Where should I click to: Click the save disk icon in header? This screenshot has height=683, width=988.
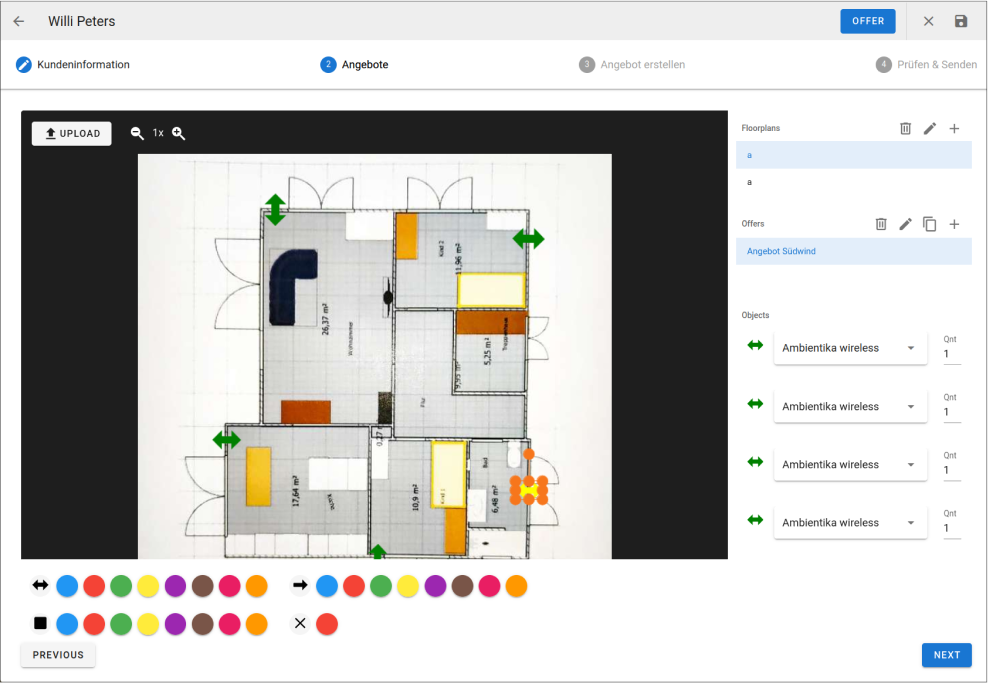pyautogui.click(x=961, y=21)
